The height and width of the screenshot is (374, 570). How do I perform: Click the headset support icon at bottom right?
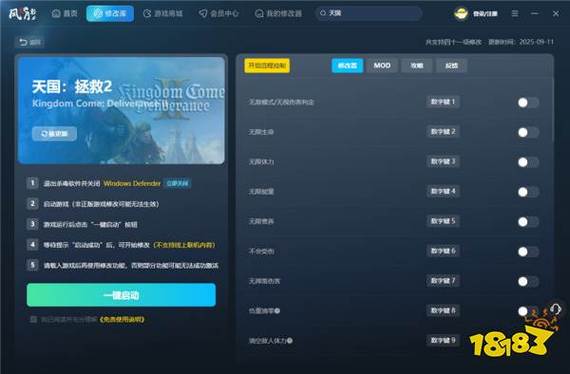point(555,309)
